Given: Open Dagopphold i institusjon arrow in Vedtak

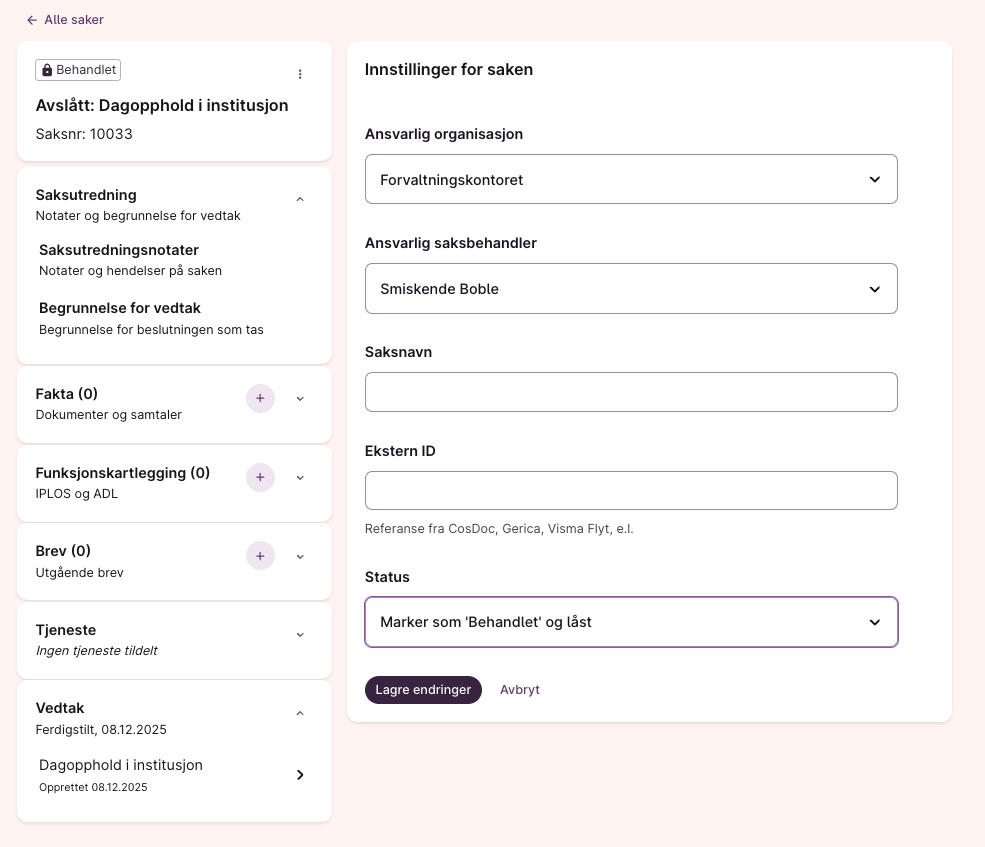Looking at the screenshot, I should click(x=300, y=775).
